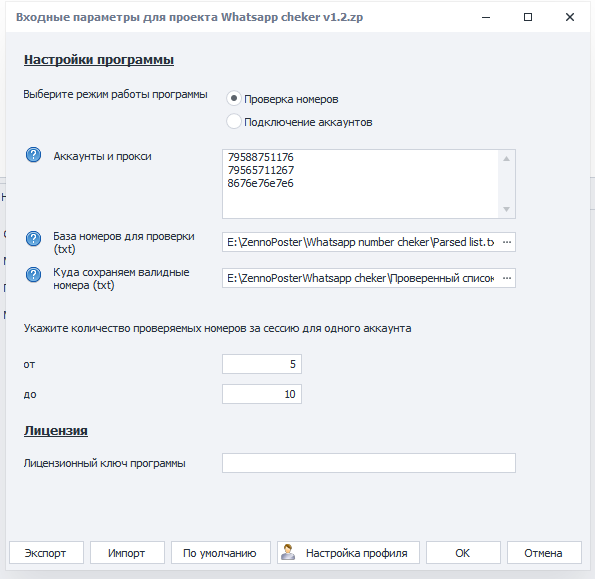Show help for База номеров для проверки

tap(33, 239)
